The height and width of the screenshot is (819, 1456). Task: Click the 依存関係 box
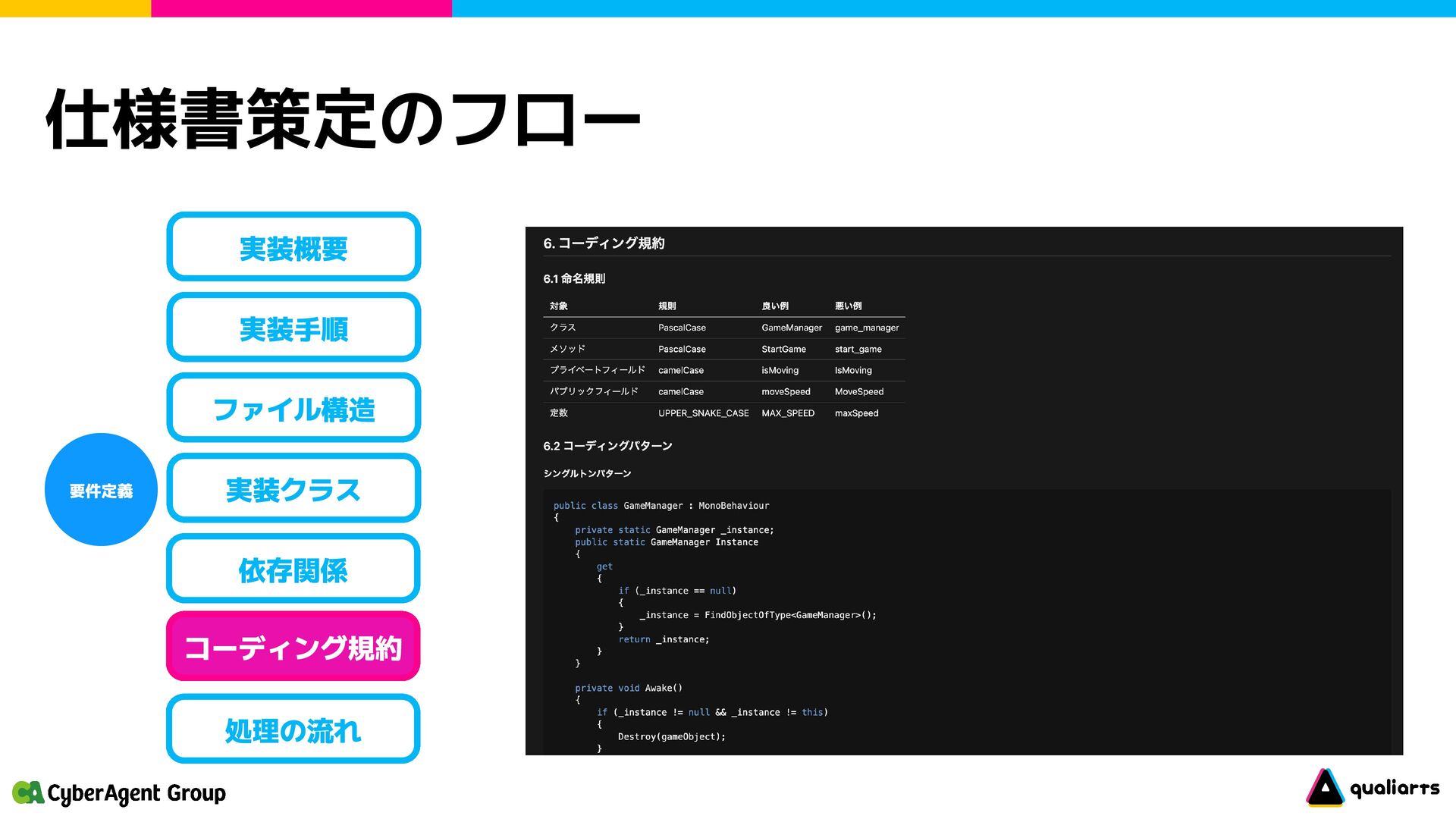click(293, 569)
